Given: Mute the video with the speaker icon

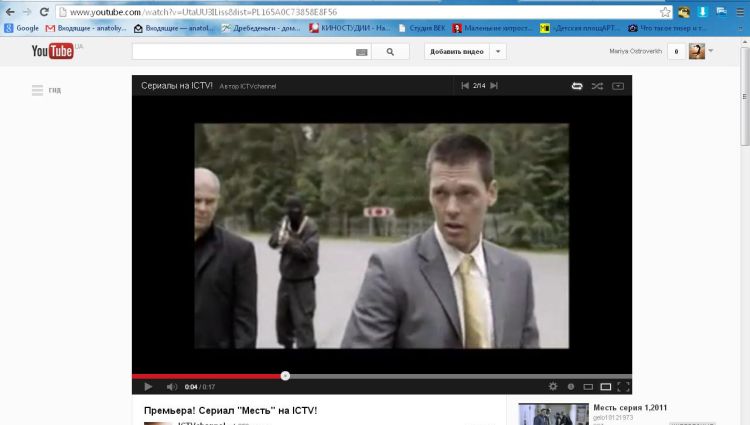Looking at the screenshot, I should [171, 387].
